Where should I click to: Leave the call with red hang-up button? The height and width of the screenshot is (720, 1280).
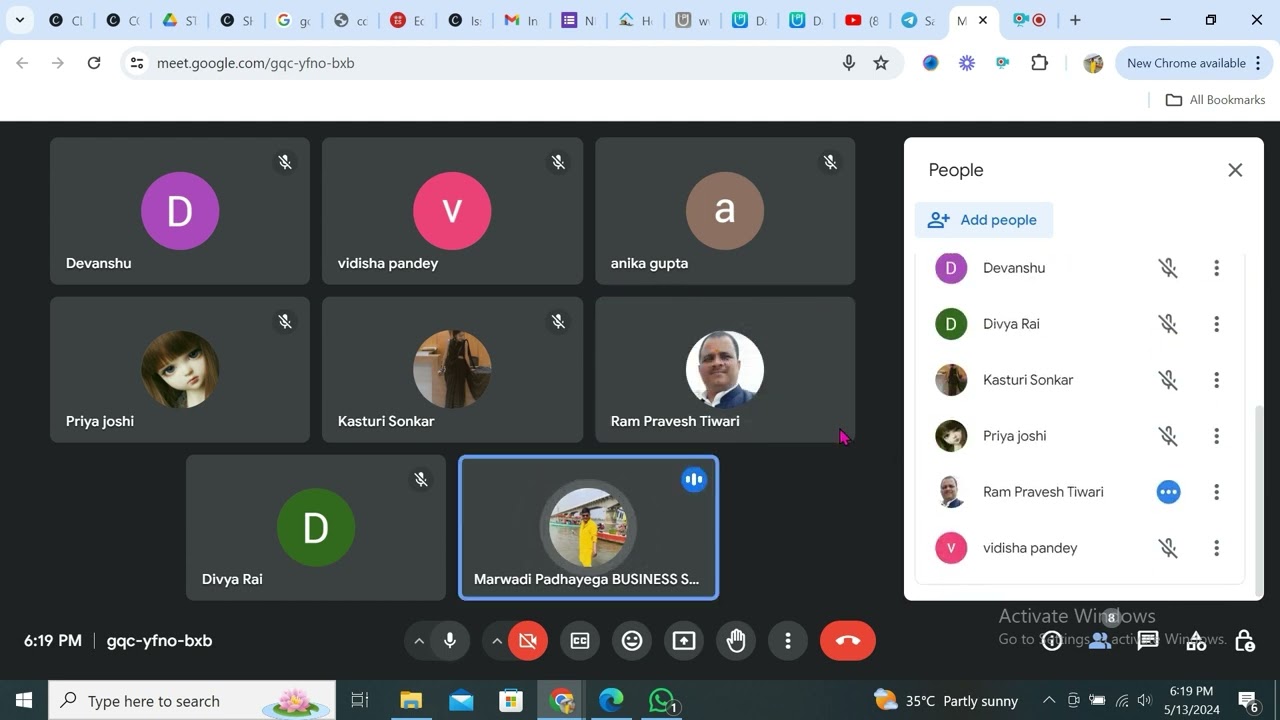(x=847, y=641)
